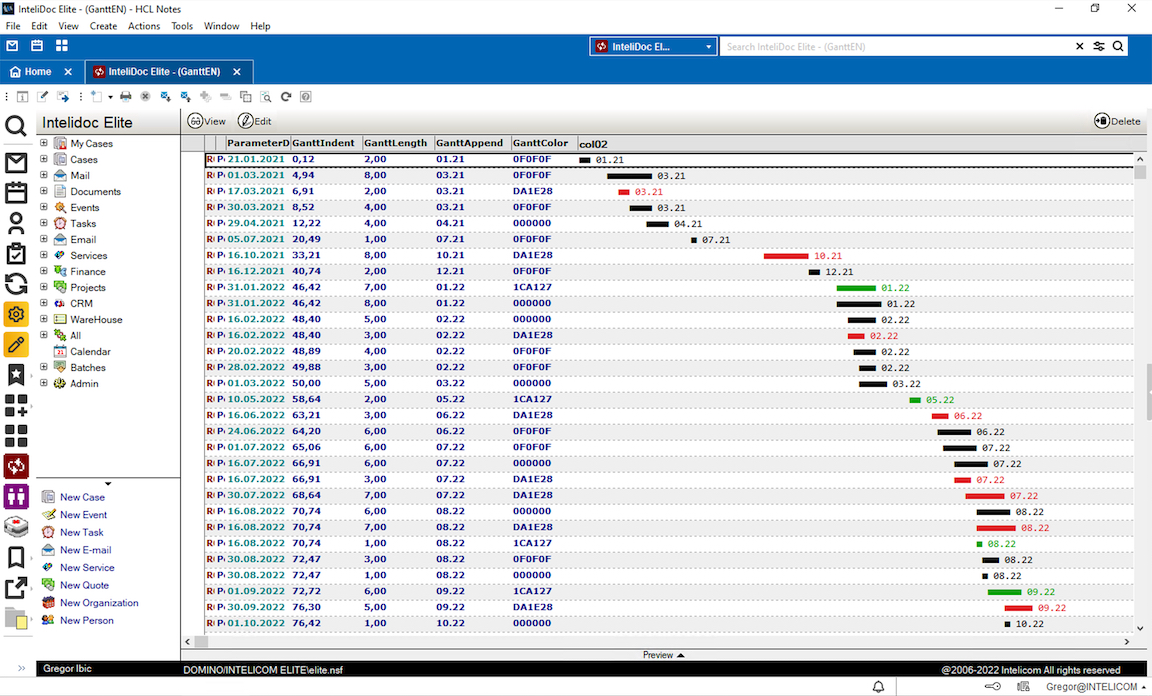Click the edit document toolbar icon
Viewport: 1152px width, 696px height.
43,96
